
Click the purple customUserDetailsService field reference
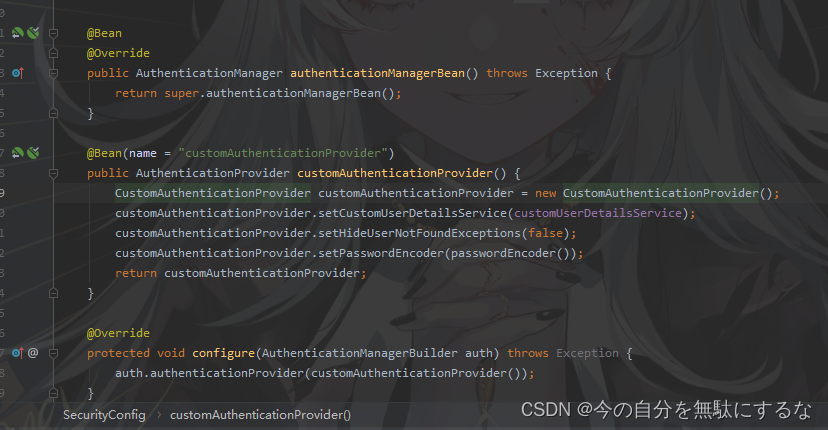[598, 213]
